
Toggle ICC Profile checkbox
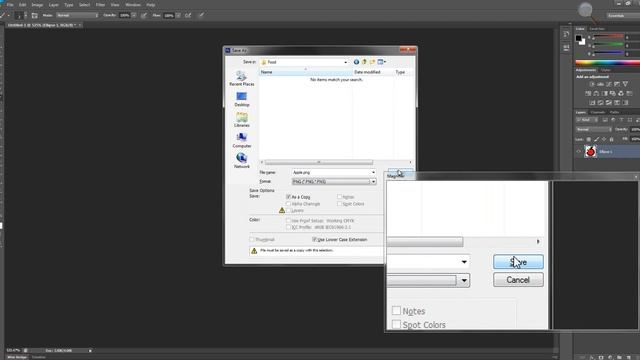click(x=289, y=227)
